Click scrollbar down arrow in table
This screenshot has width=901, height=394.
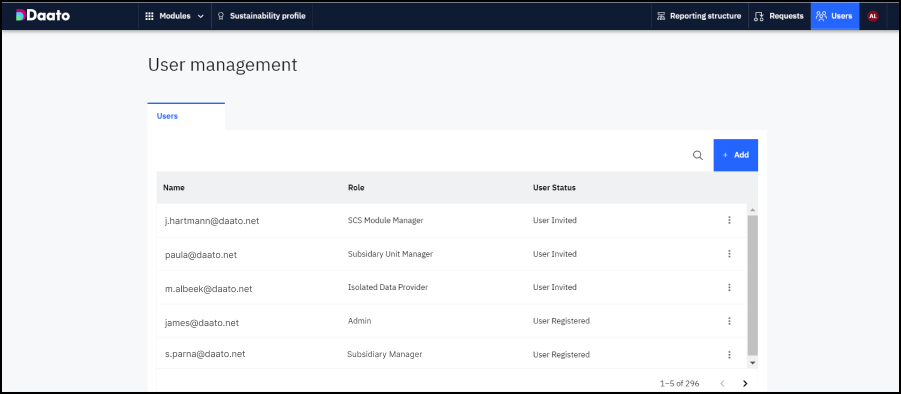(x=753, y=363)
